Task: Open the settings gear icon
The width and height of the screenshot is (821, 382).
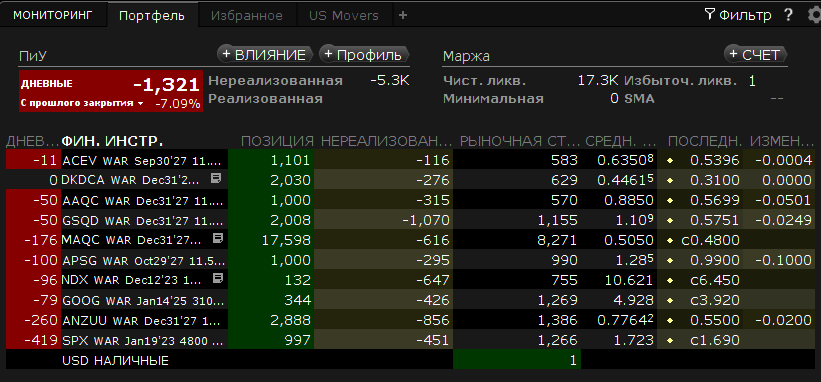Action: [814, 15]
